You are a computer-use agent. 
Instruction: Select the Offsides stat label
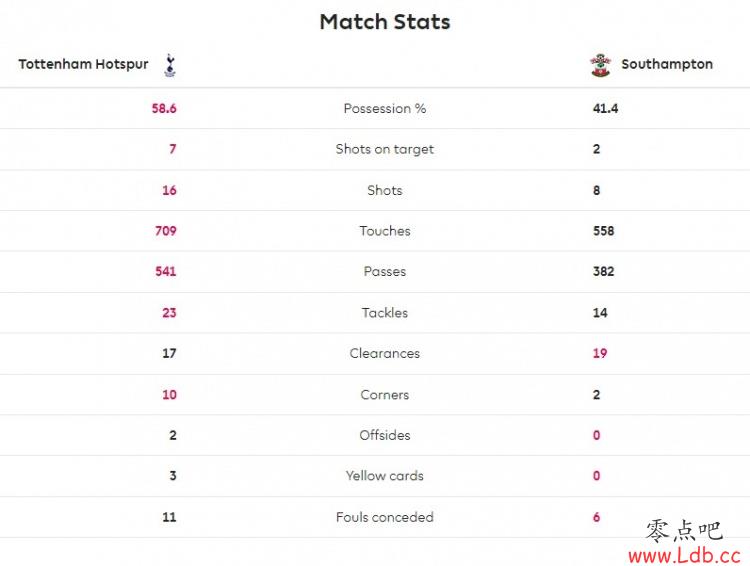click(385, 435)
